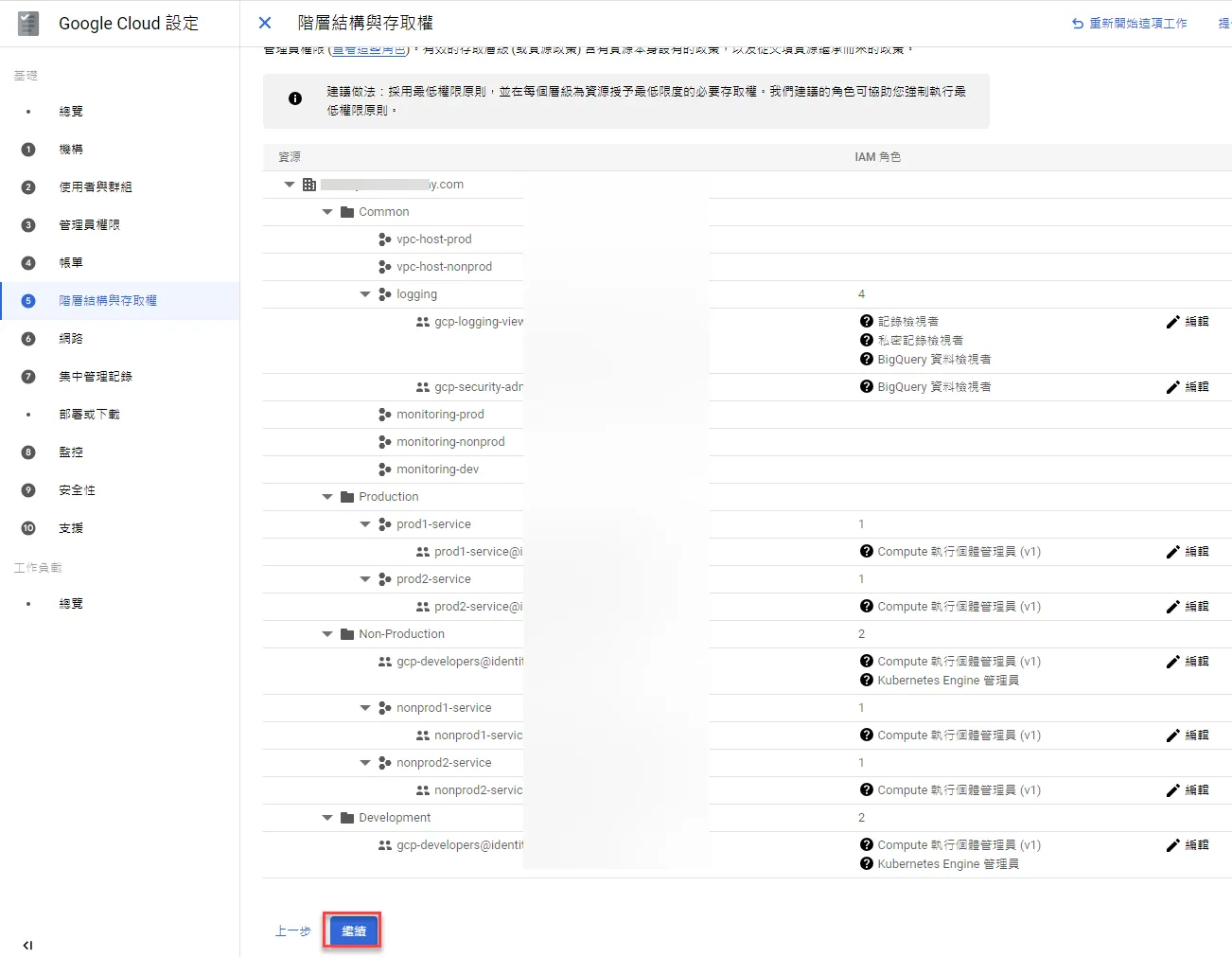Collapse the nonprod2-service project

[x=365, y=763]
